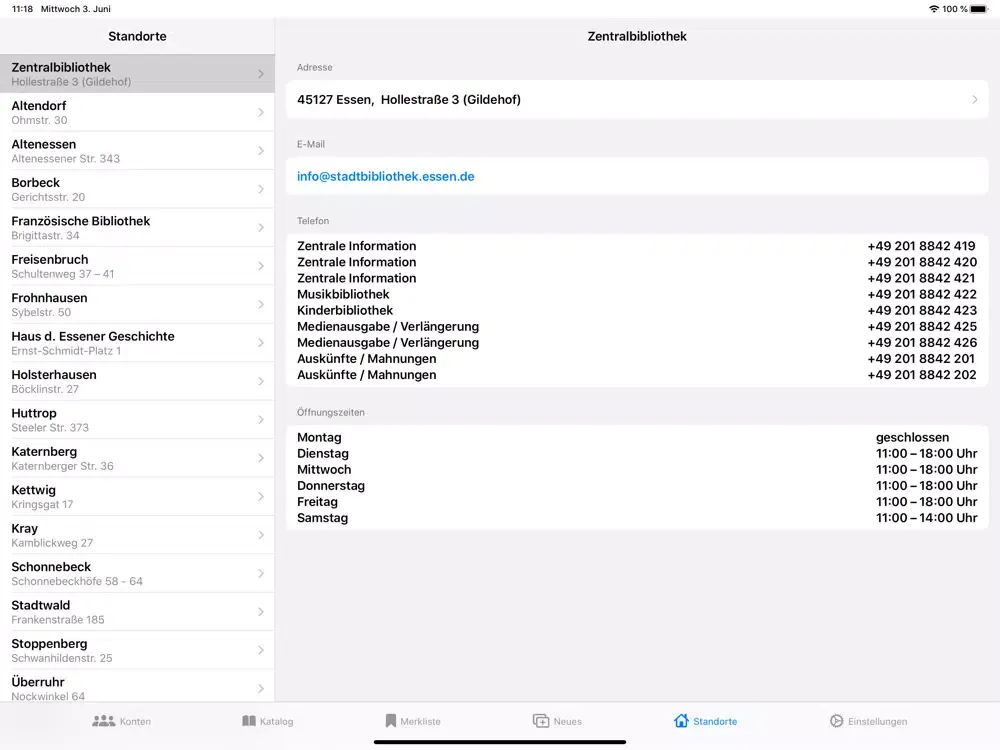The image size is (1000, 750).
Task: Switch to the Standorte tab label
Action: (715, 721)
